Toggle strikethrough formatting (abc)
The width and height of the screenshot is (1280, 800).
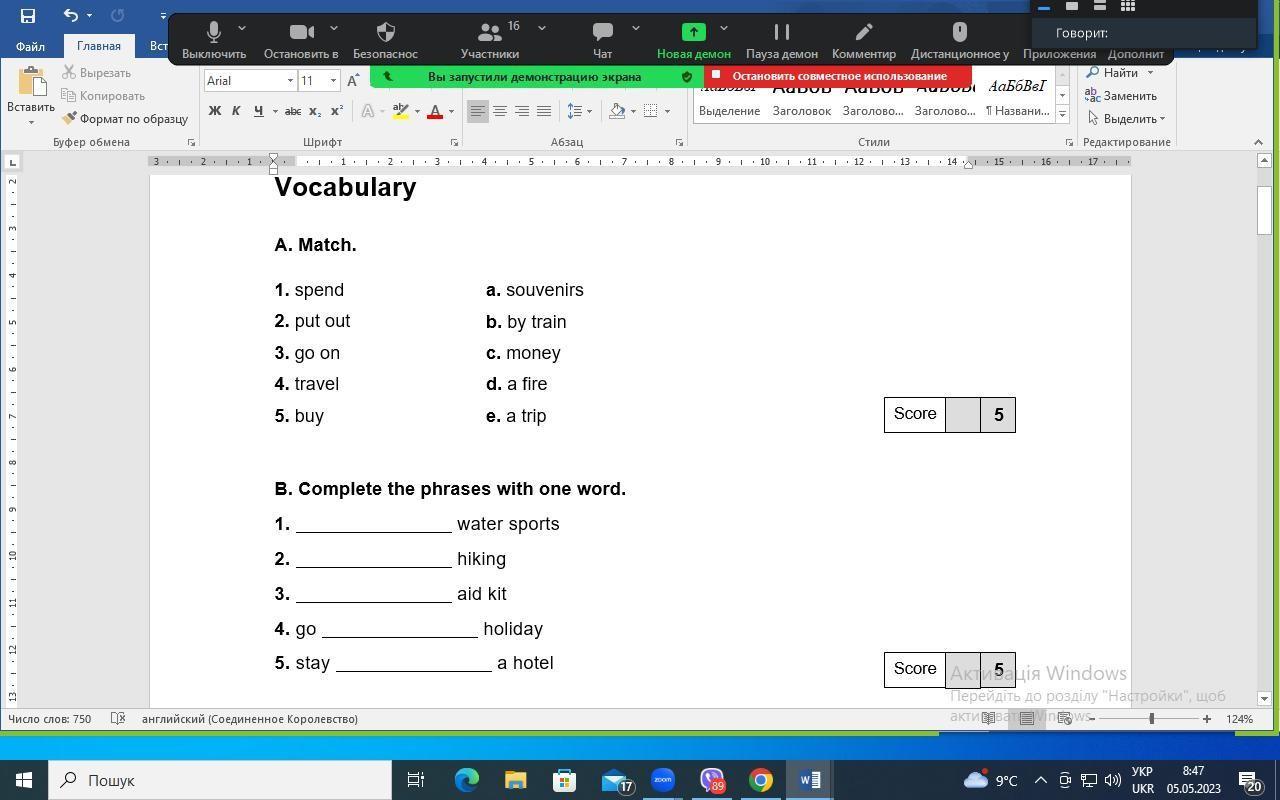coord(292,111)
